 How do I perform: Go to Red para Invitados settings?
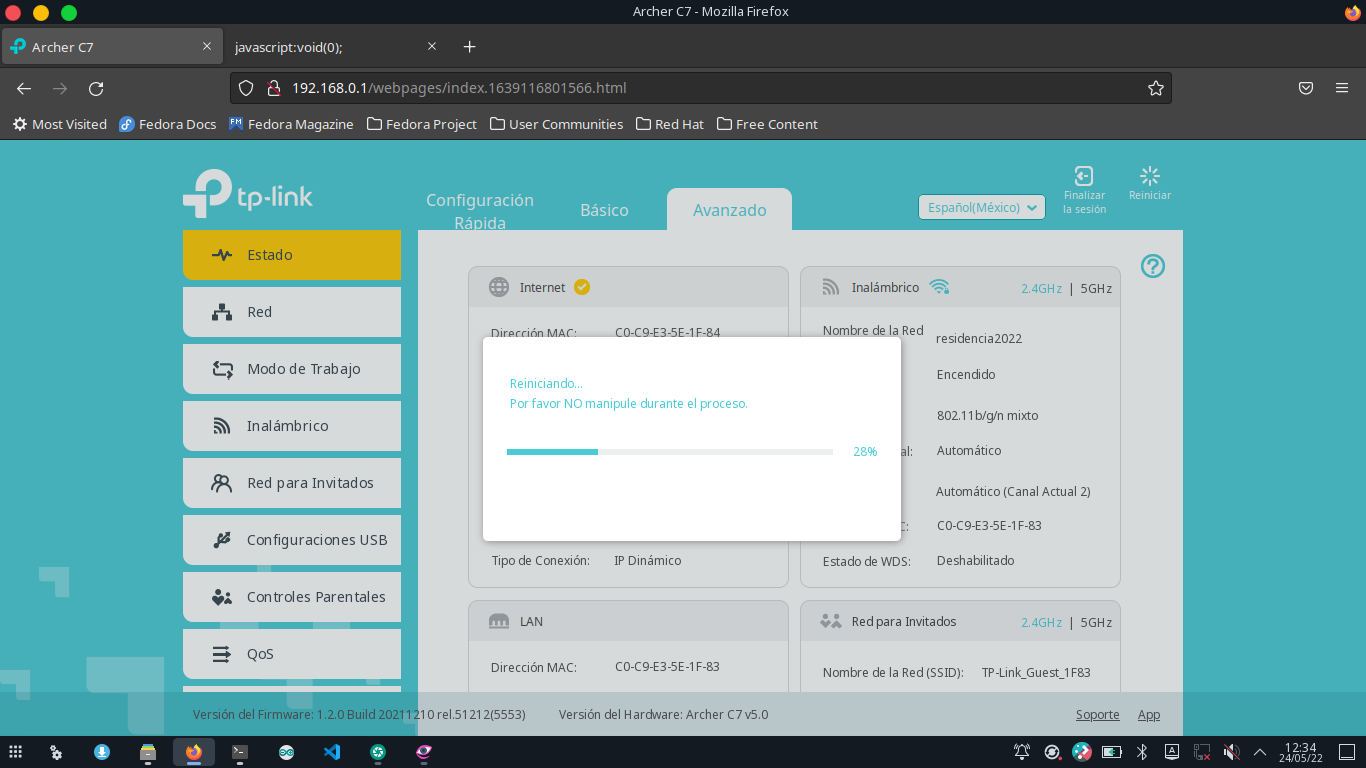click(x=292, y=483)
